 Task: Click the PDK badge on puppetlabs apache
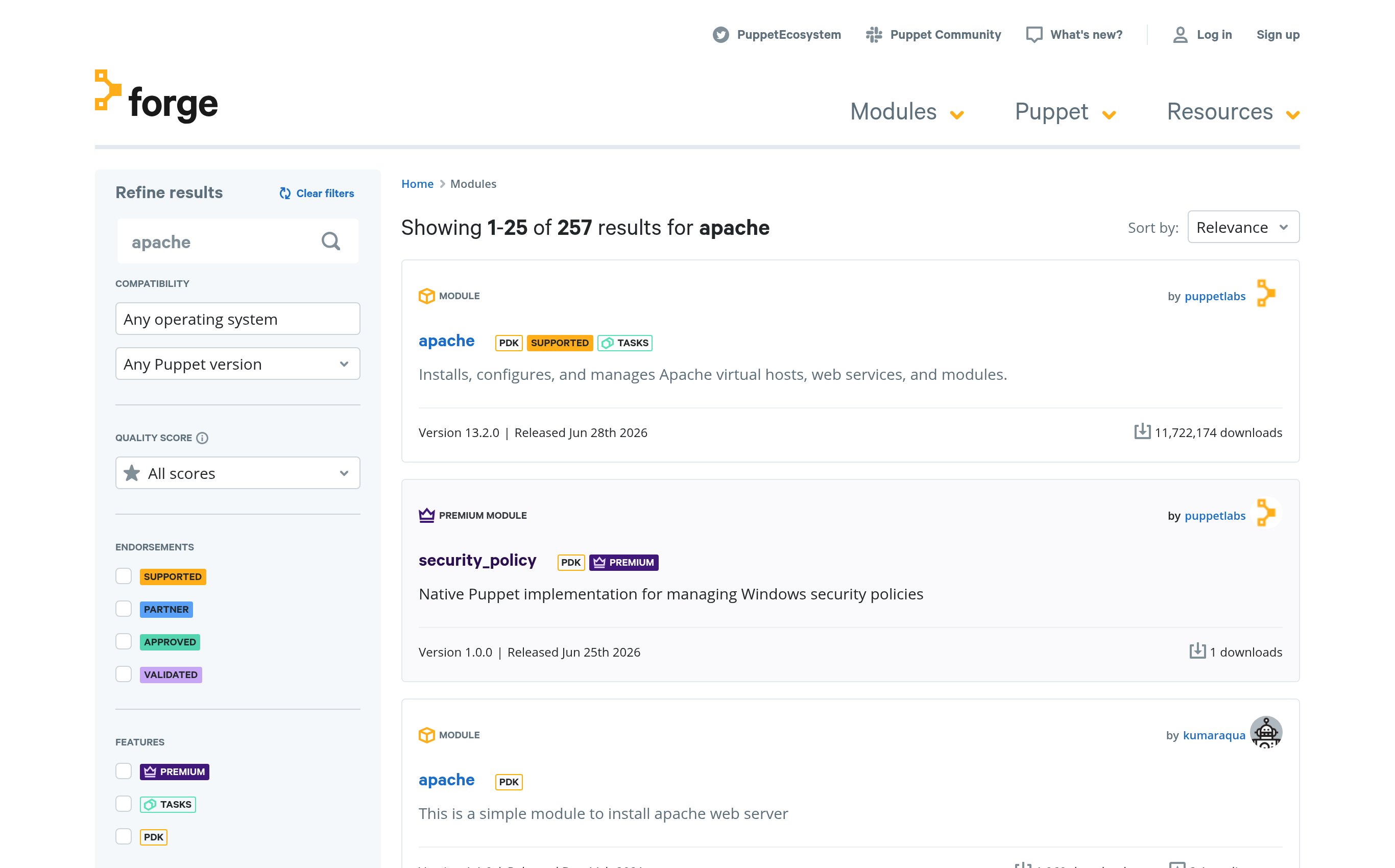(509, 343)
